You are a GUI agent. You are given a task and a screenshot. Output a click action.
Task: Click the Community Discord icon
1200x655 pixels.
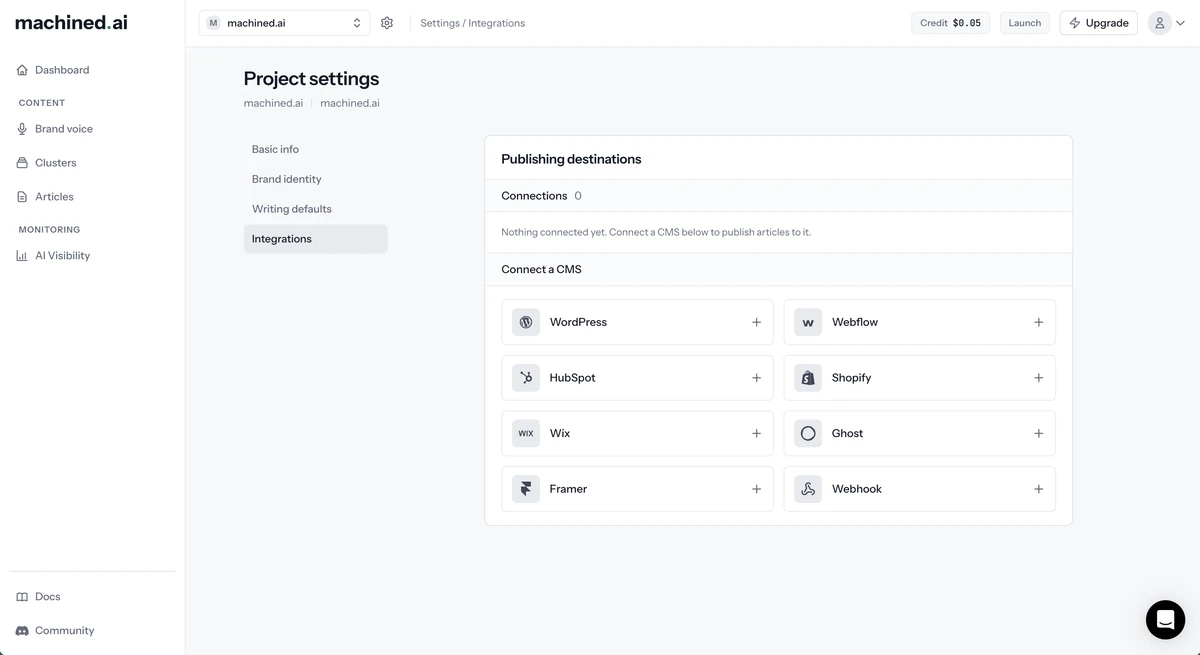pyautogui.click(x=22, y=631)
